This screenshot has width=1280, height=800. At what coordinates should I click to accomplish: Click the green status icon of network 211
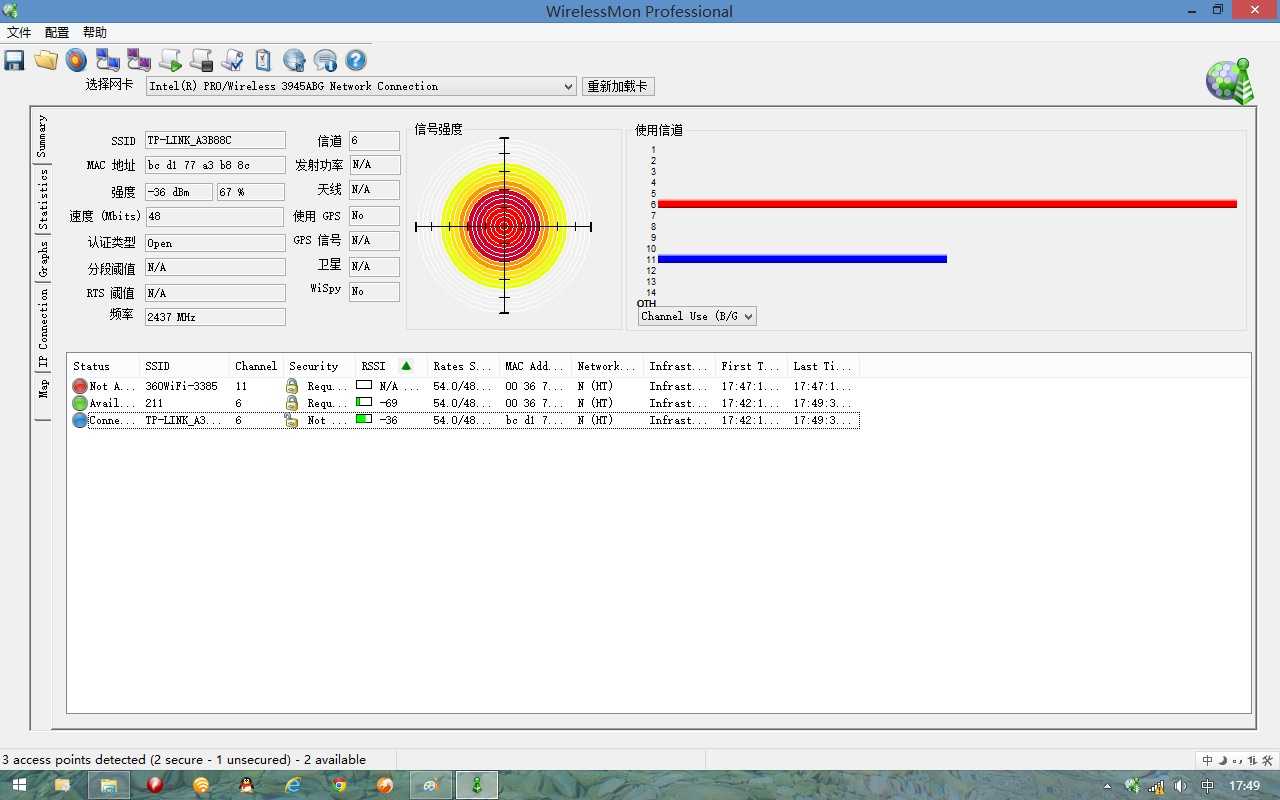(x=80, y=403)
